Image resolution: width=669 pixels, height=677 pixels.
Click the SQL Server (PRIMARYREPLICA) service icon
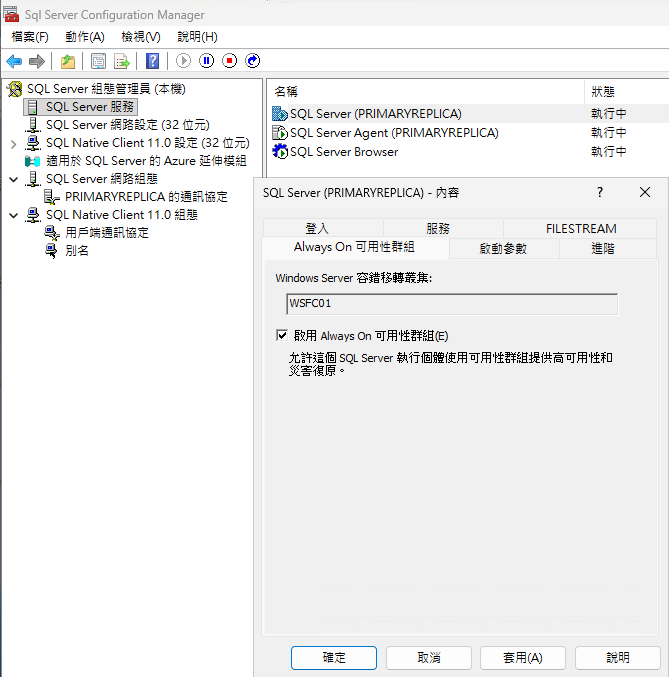[280, 114]
